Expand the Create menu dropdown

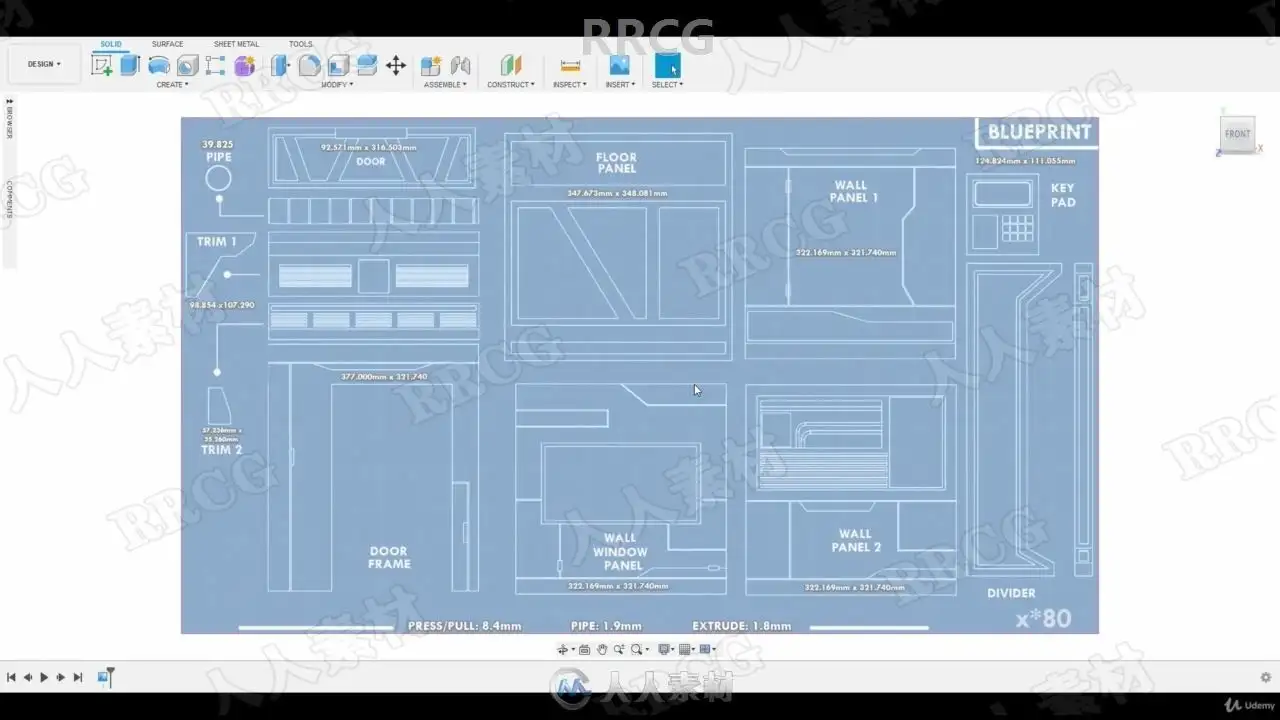click(172, 85)
